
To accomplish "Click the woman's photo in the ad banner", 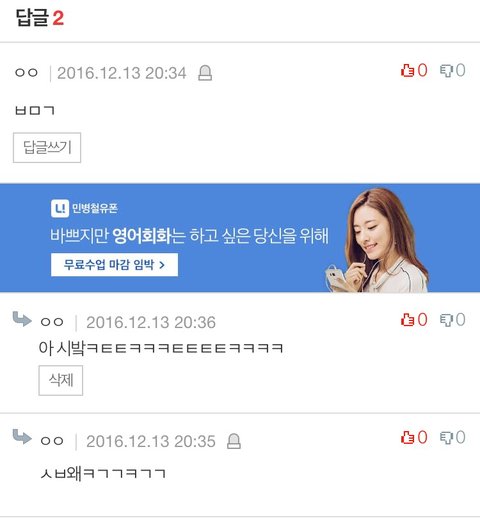I will [377, 240].
